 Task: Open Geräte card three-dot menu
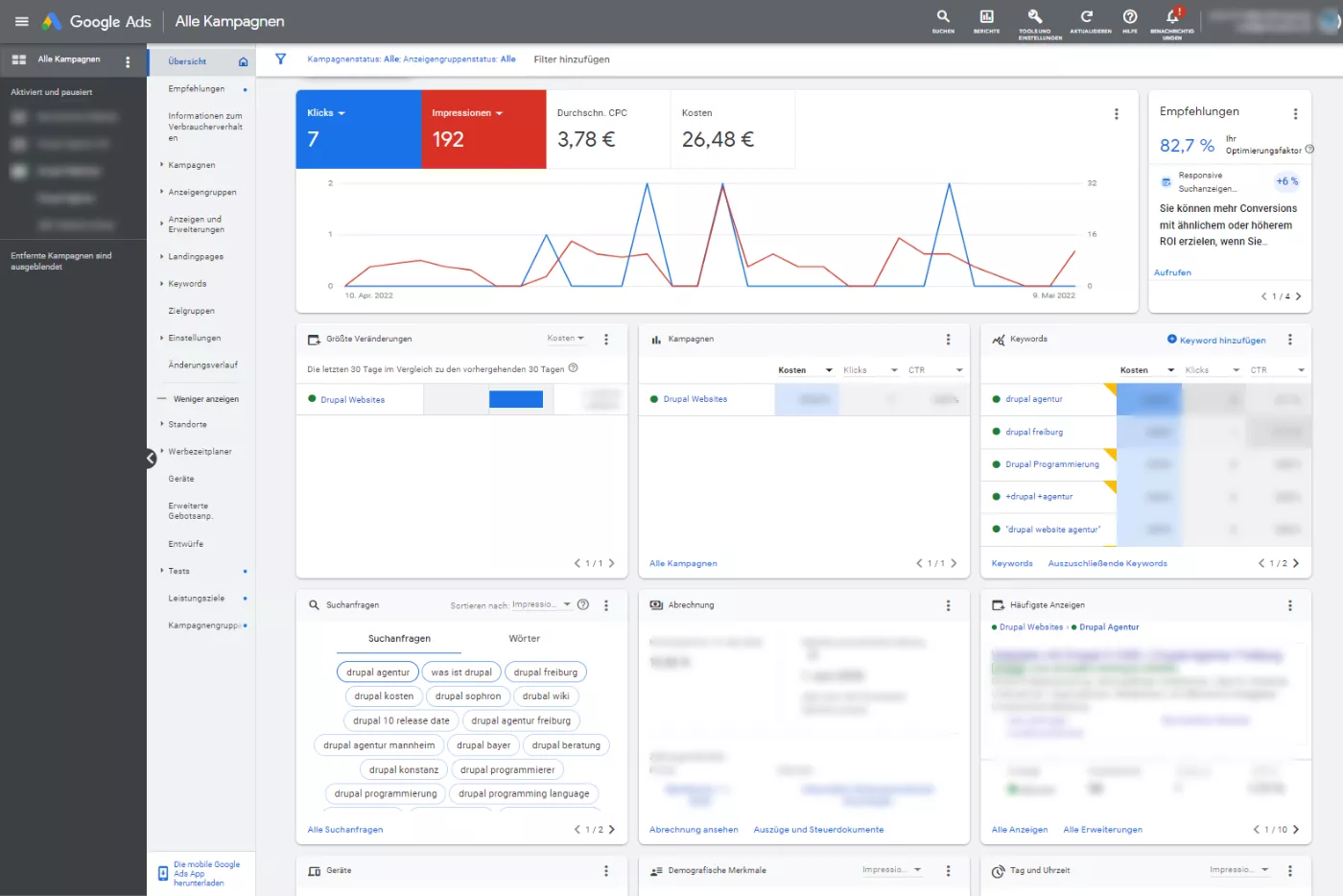605,871
